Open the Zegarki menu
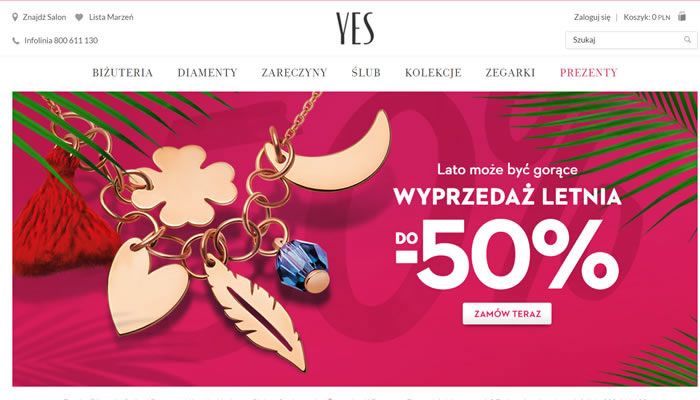The image size is (700, 400). pos(510,72)
